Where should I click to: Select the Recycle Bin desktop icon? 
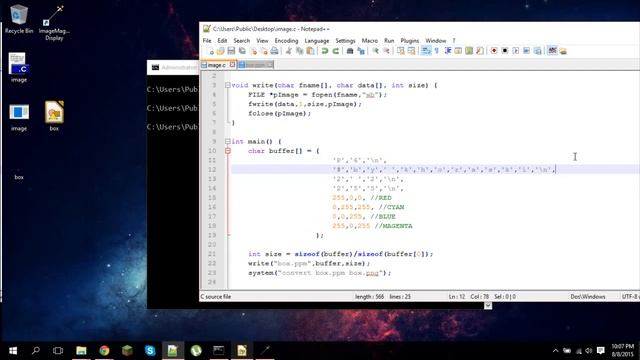tap(19, 19)
